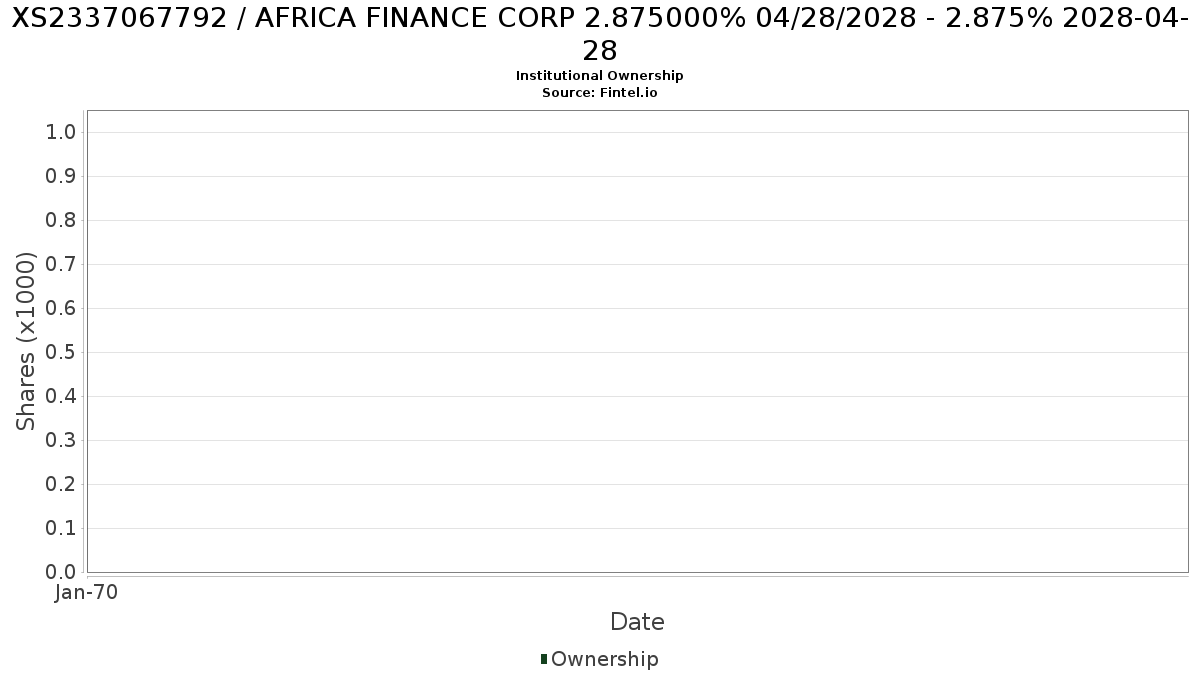Click the 0.5 y-axis tick label
The width and height of the screenshot is (1200, 675).
(61, 352)
